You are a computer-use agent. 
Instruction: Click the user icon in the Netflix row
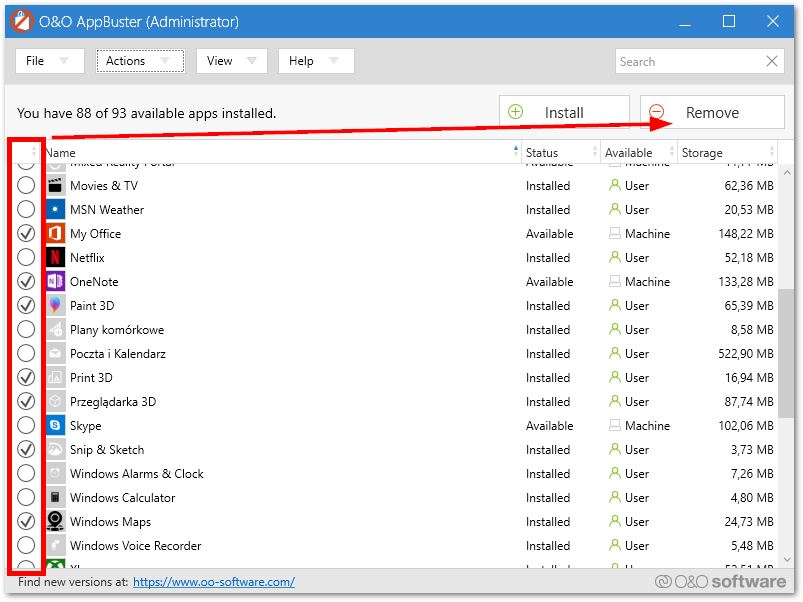[x=615, y=257]
